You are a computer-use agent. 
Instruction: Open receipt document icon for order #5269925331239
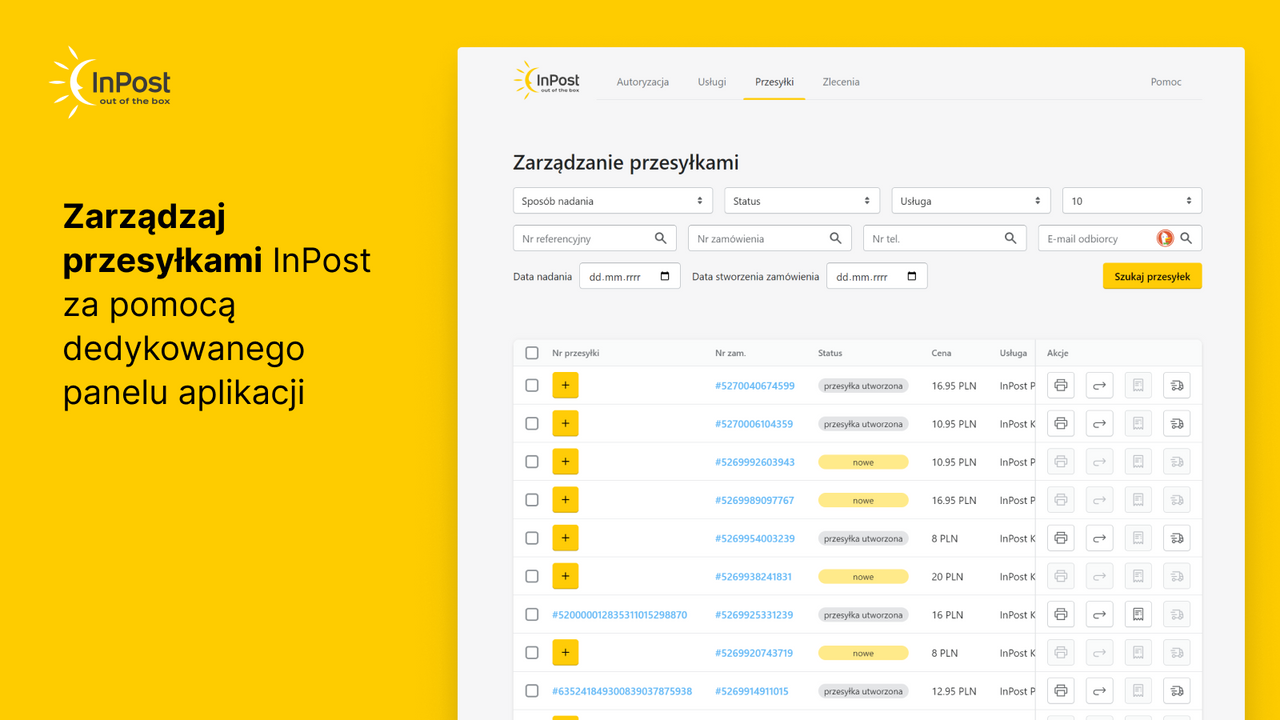coord(1138,614)
